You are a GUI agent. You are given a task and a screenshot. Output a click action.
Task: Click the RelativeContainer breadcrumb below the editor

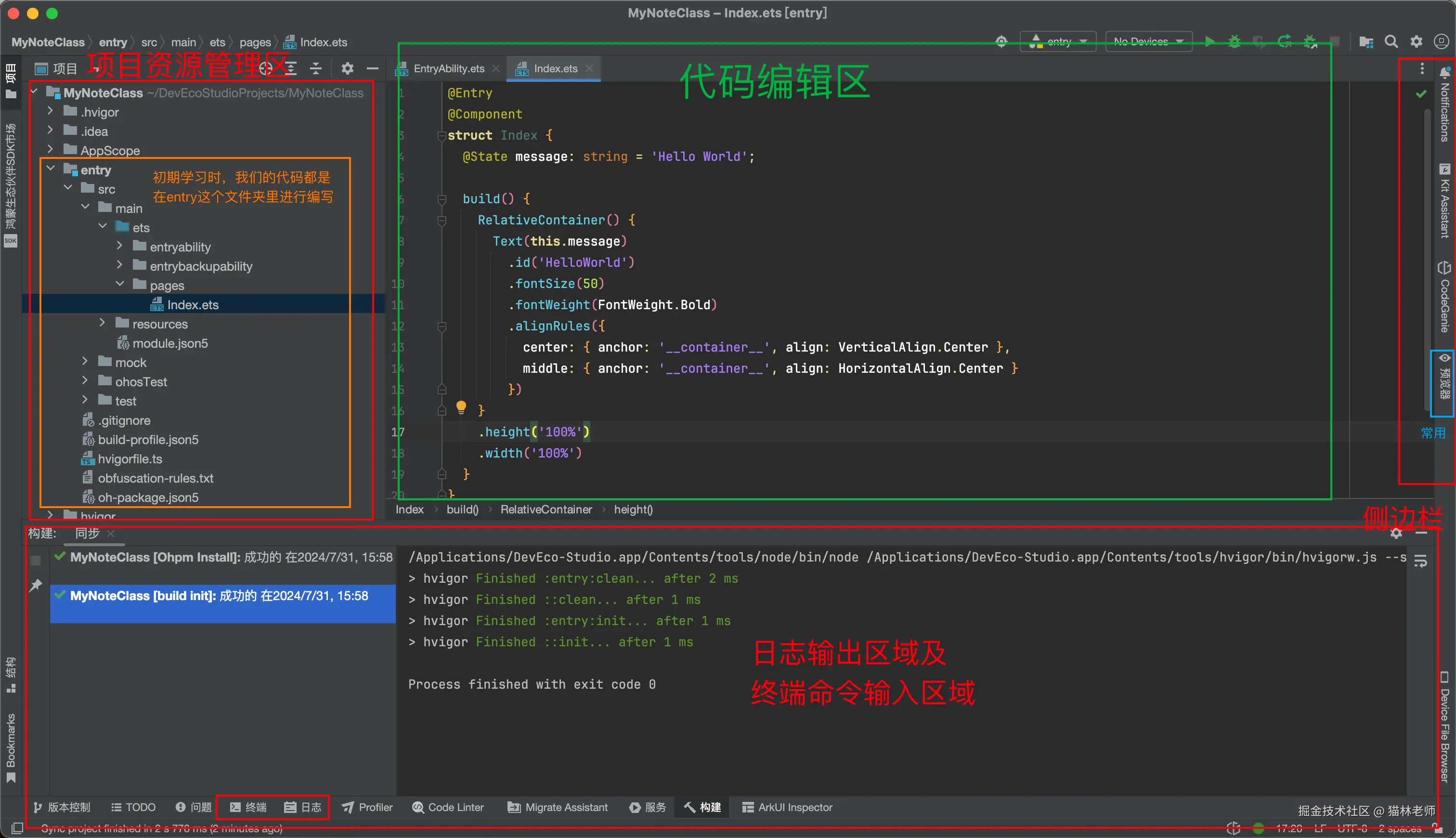point(546,510)
